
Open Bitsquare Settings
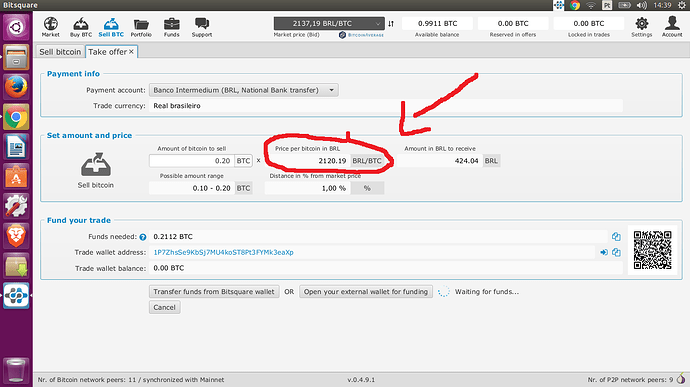(642, 27)
